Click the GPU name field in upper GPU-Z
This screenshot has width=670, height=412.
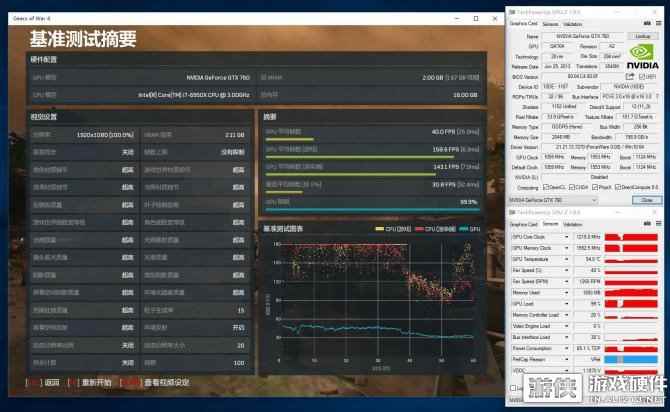pos(582,36)
